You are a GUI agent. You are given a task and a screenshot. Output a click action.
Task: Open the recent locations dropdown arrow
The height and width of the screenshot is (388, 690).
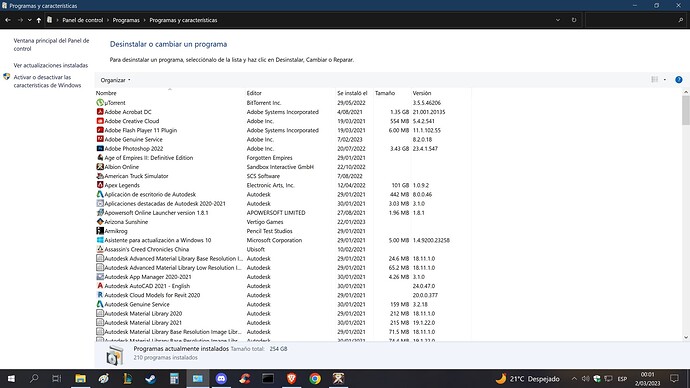(x=29, y=20)
